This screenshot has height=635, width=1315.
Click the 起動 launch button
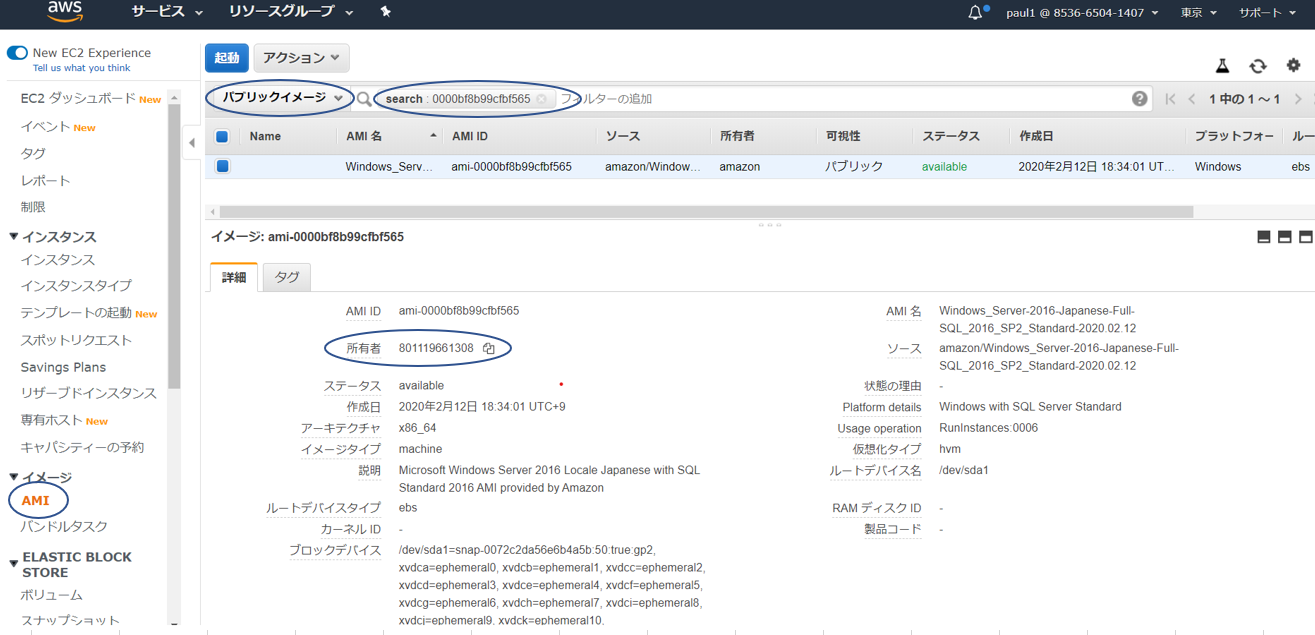pyautogui.click(x=227, y=58)
